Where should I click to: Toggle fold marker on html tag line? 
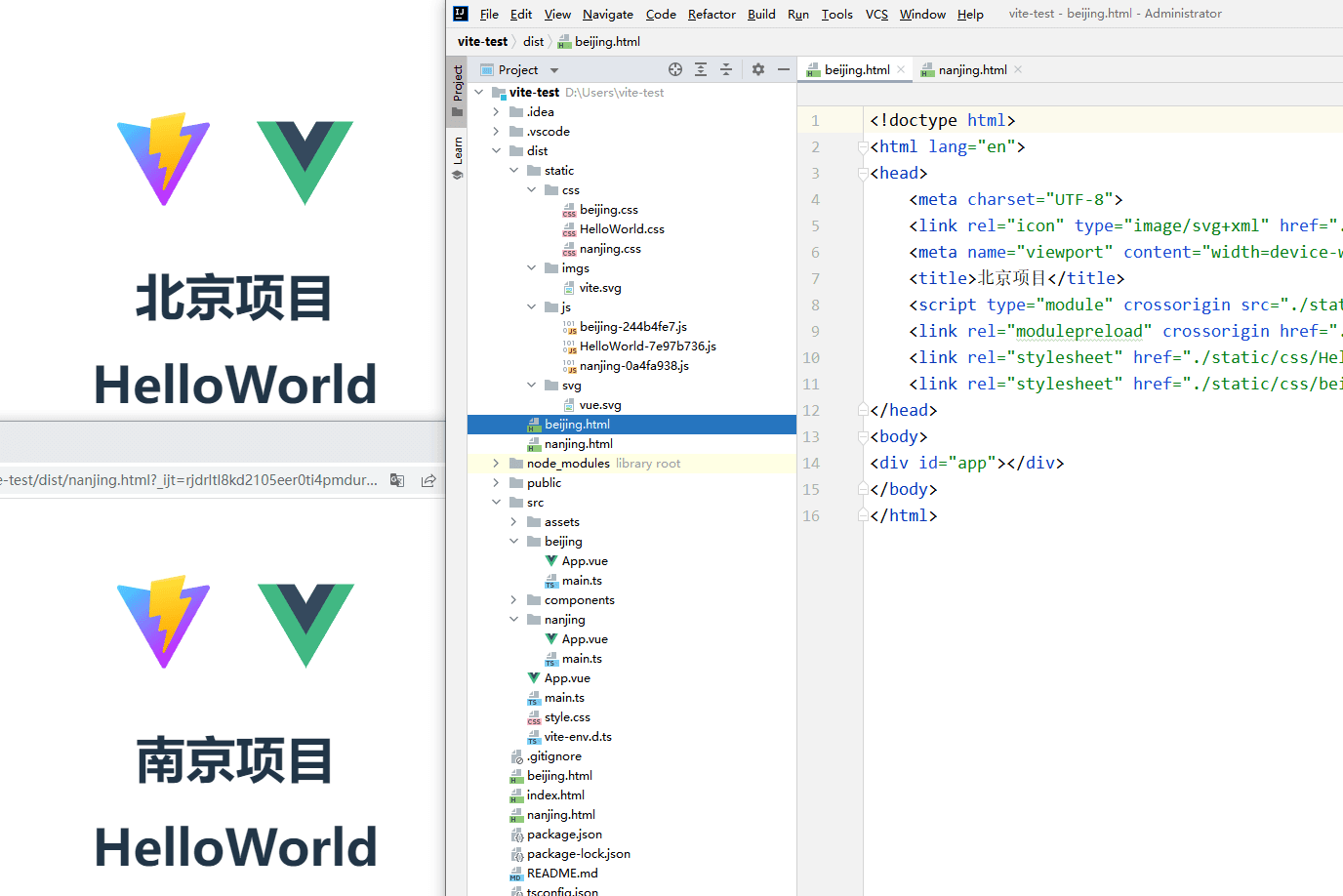pos(863,147)
